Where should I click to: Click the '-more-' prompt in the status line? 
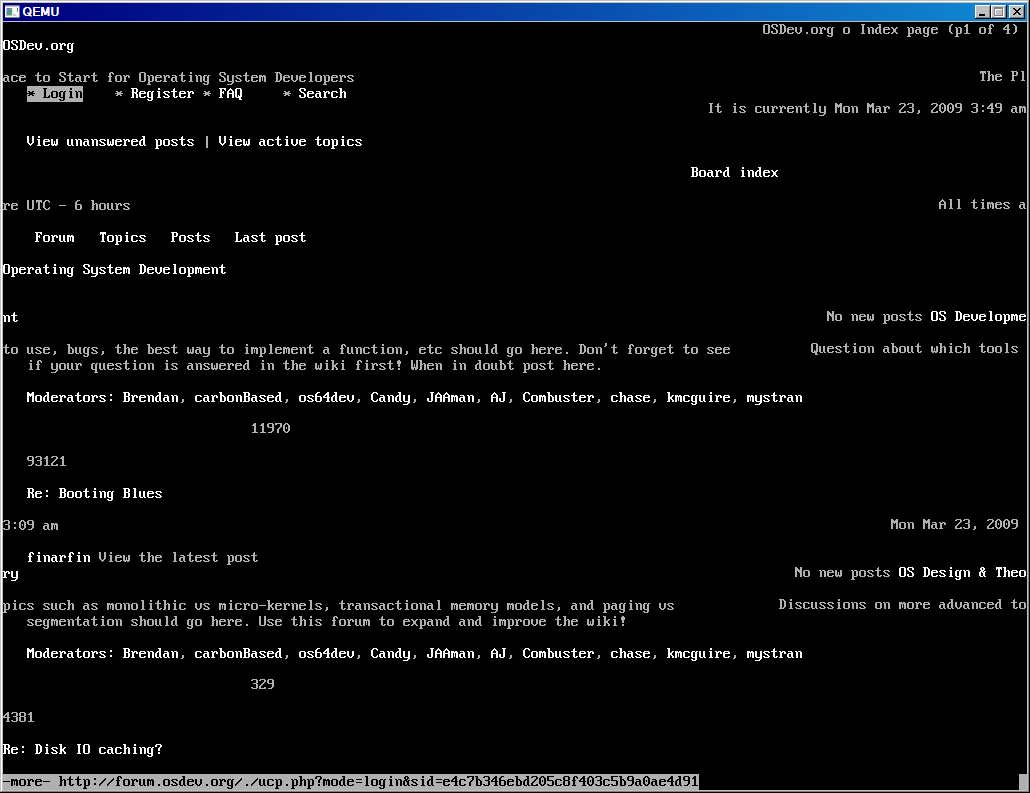(x=26, y=781)
